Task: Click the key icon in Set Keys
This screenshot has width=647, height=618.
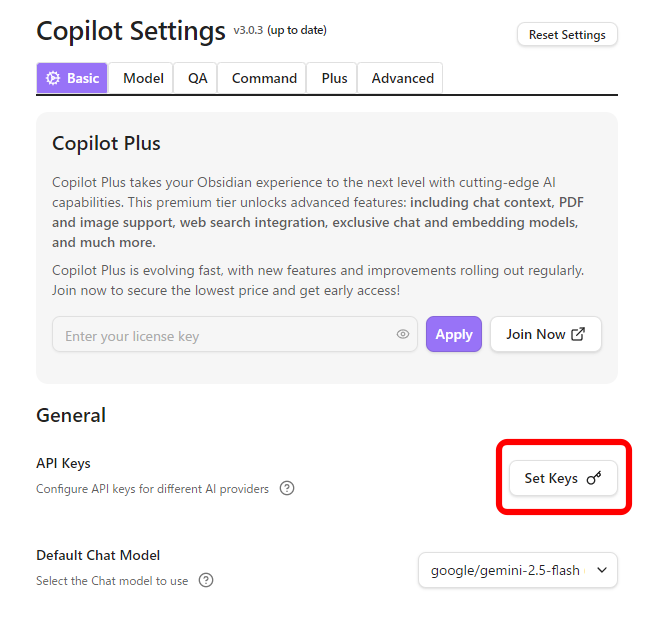Action: coord(594,478)
